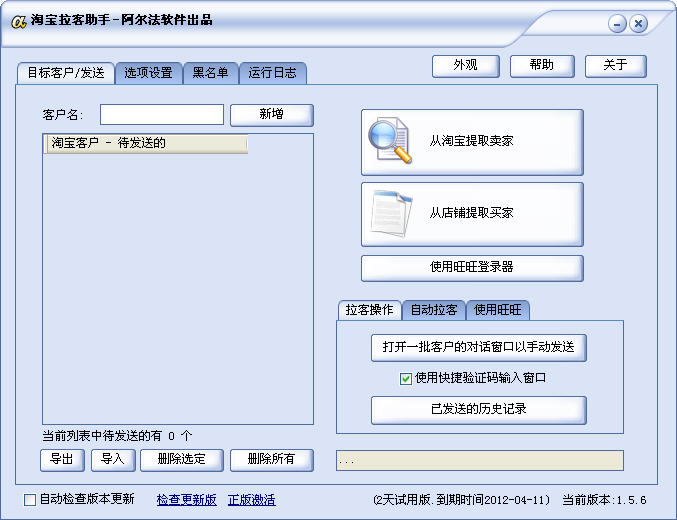This screenshot has height=520, width=677.
Task: Select the 拉客操作 sub-tab
Action: (370, 310)
